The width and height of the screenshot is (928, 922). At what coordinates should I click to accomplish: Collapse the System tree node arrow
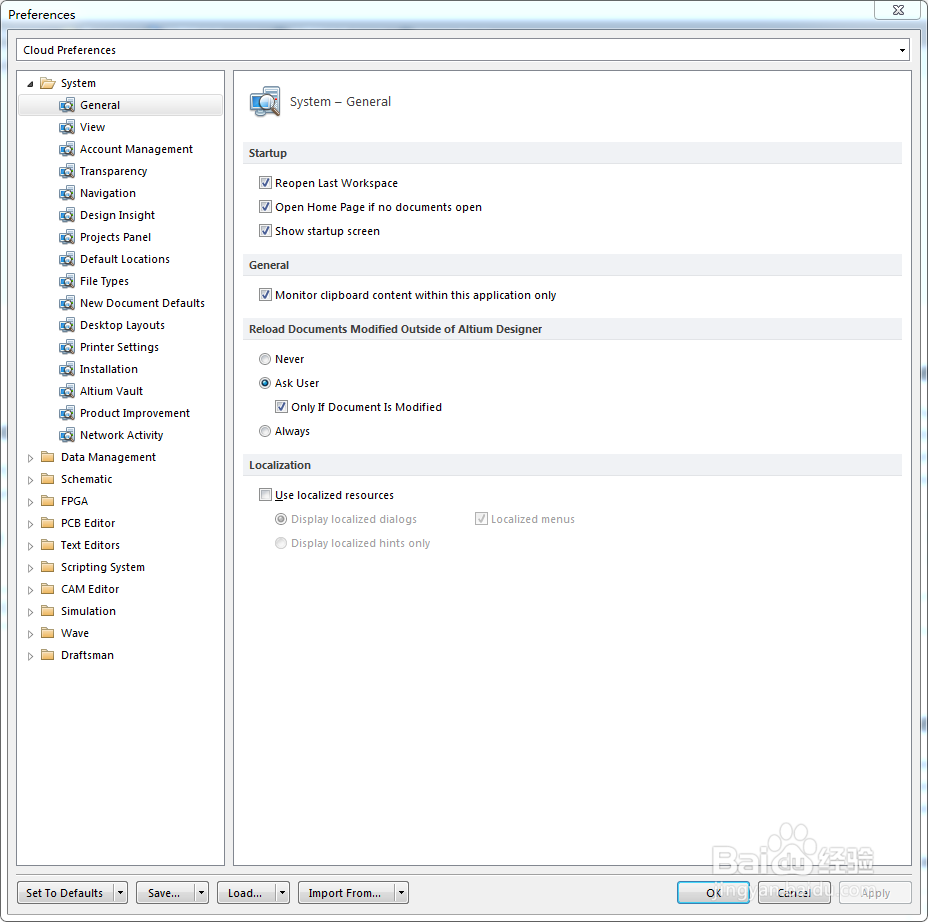[30, 83]
